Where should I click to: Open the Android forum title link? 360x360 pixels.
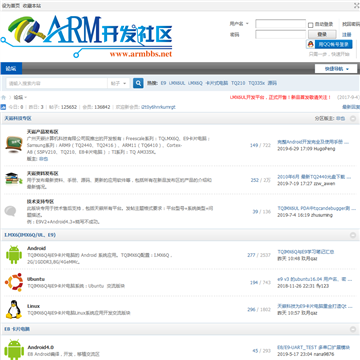coord(36,248)
